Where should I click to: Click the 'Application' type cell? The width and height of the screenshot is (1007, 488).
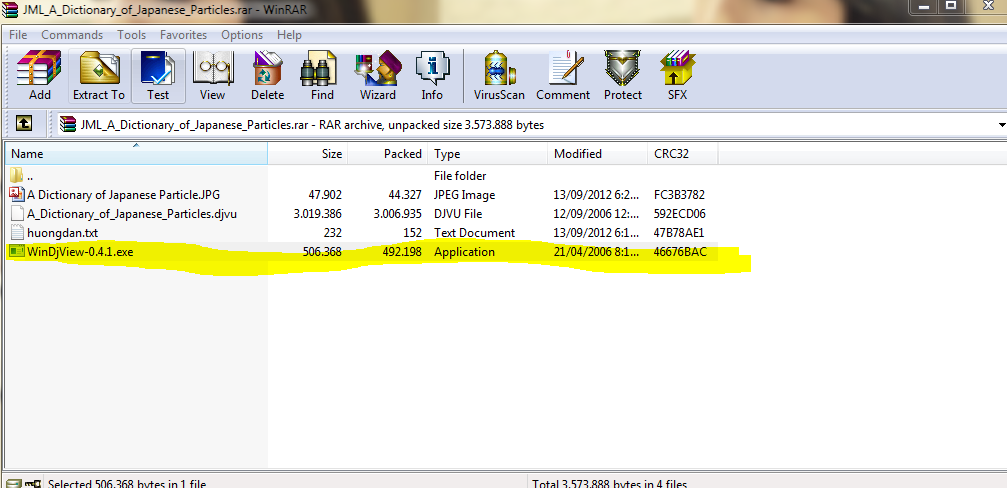tap(464, 252)
